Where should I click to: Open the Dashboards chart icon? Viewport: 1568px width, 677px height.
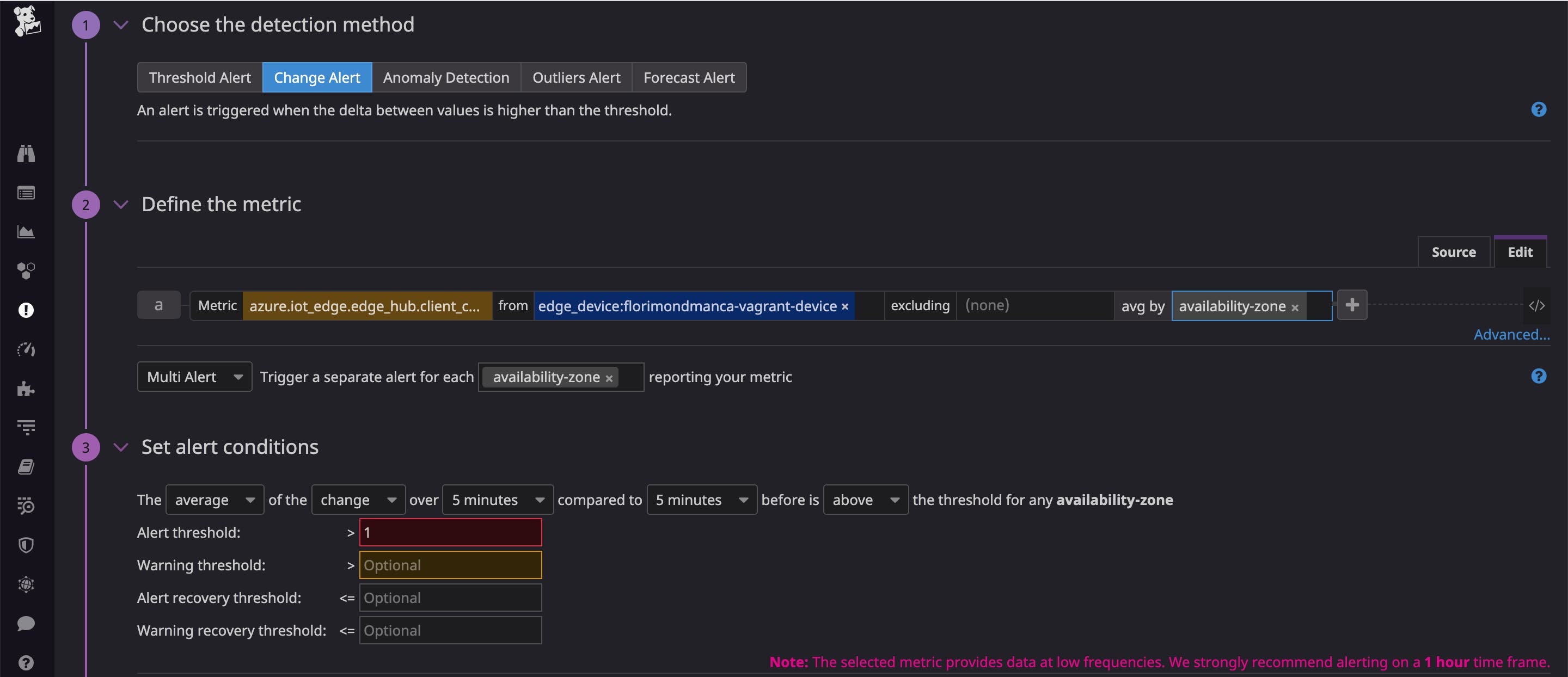(x=26, y=232)
